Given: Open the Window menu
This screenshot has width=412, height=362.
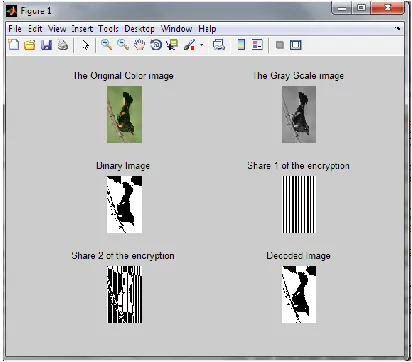Looking at the screenshot, I should (176, 29).
